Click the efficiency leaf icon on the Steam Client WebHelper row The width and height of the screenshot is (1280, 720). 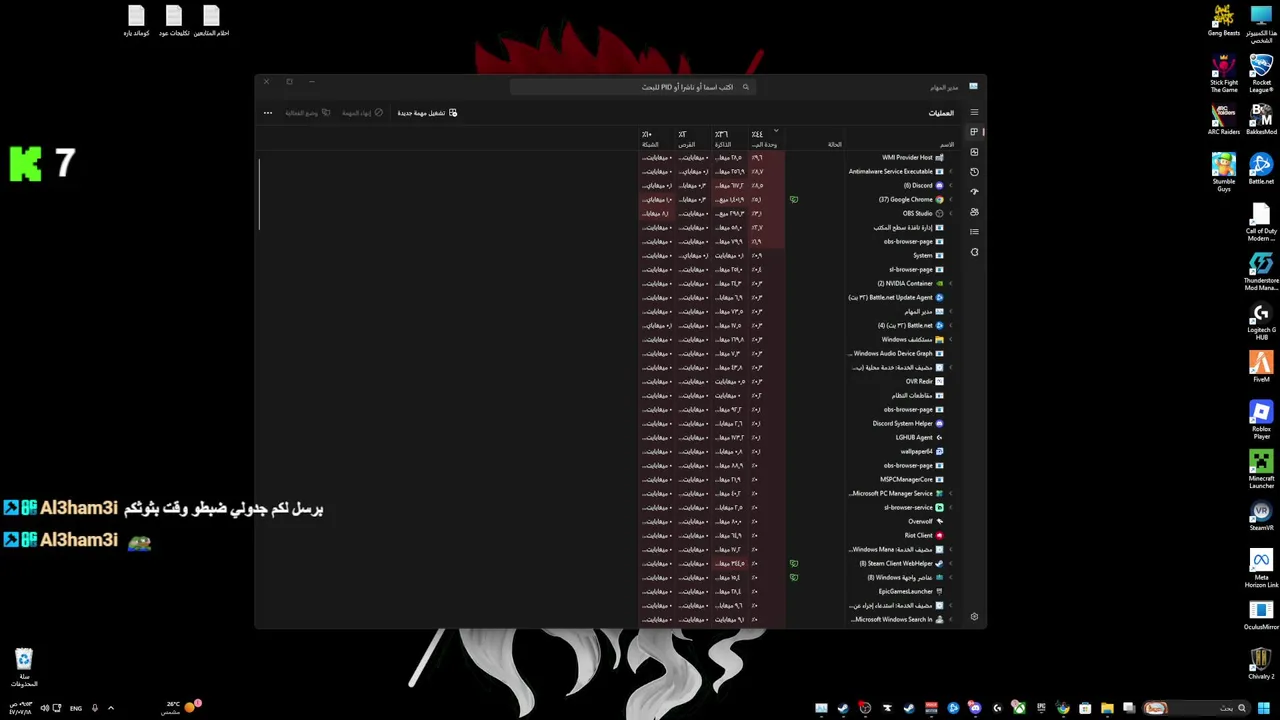tap(794, 563)
